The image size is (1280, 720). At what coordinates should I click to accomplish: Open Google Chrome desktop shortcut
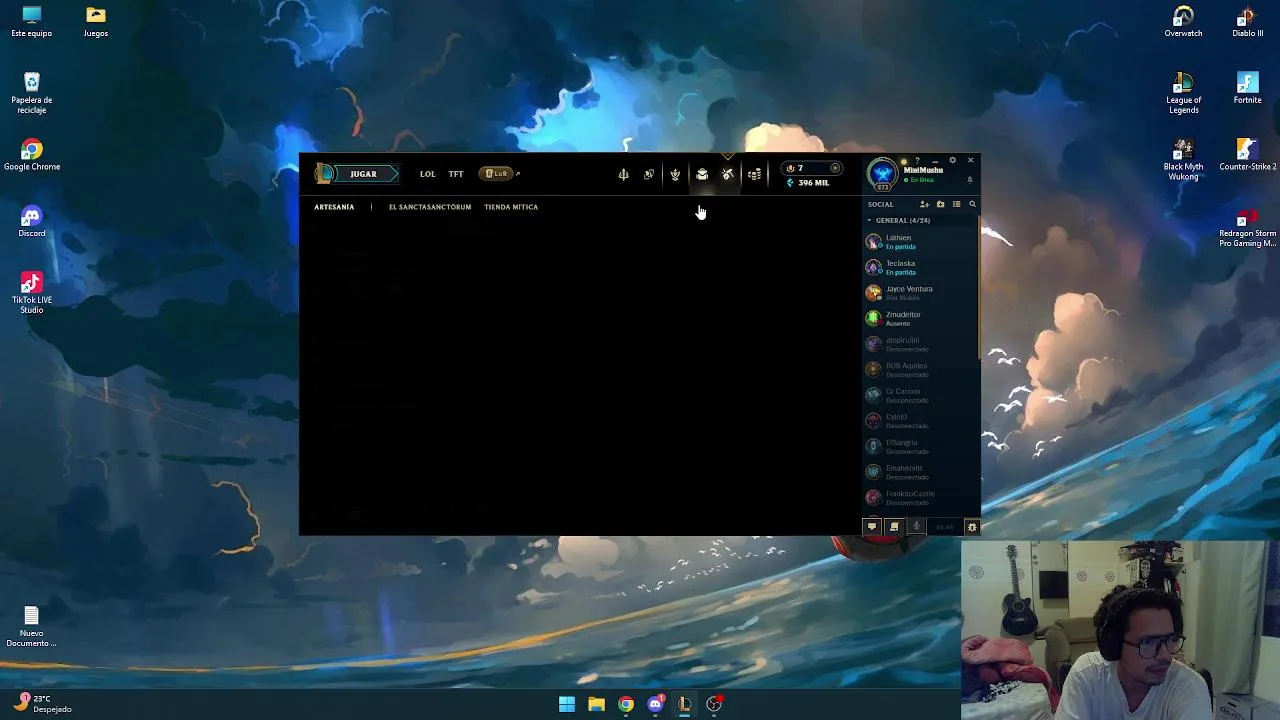(32, 156)
